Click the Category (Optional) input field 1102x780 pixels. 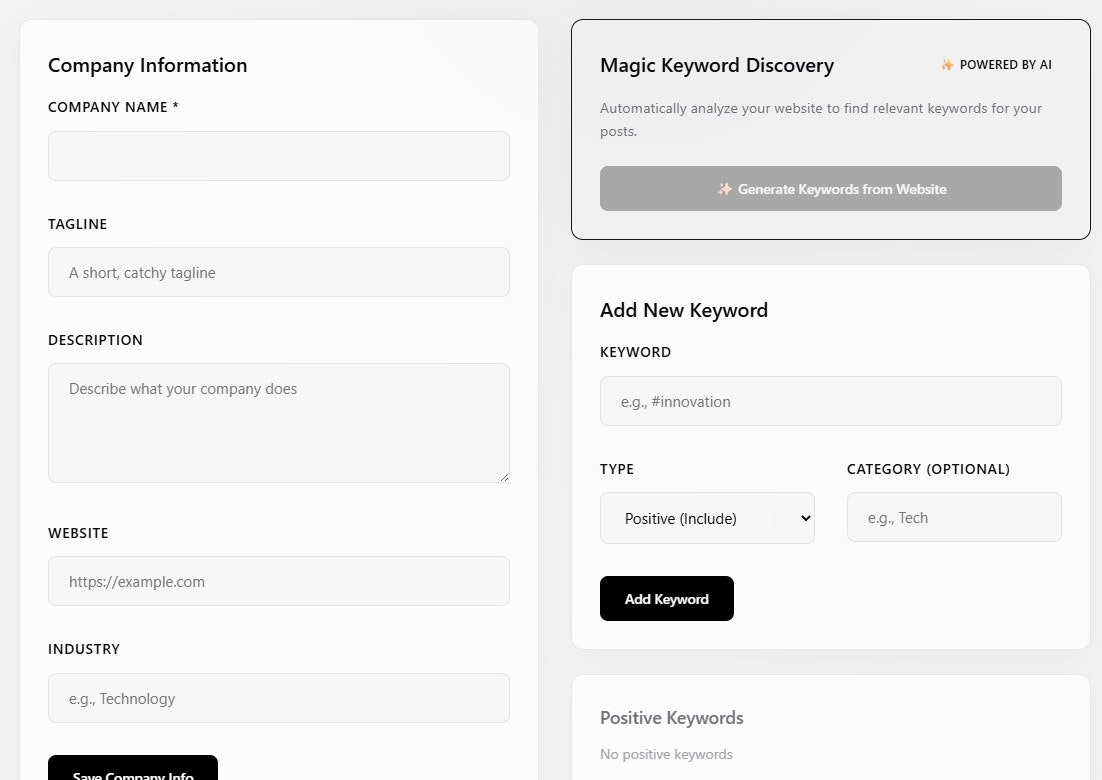tap(954, 517)
